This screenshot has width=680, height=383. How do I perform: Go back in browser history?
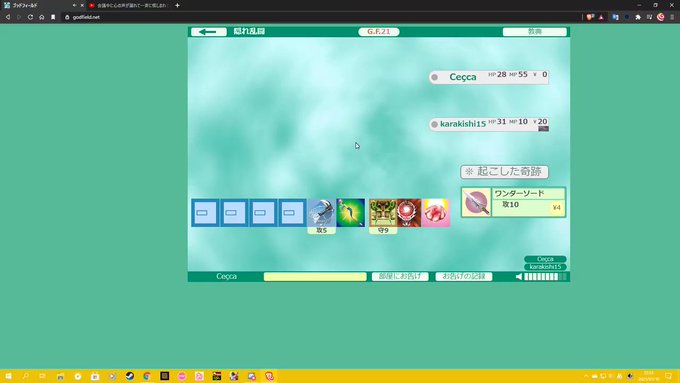(x=8, y=17)
